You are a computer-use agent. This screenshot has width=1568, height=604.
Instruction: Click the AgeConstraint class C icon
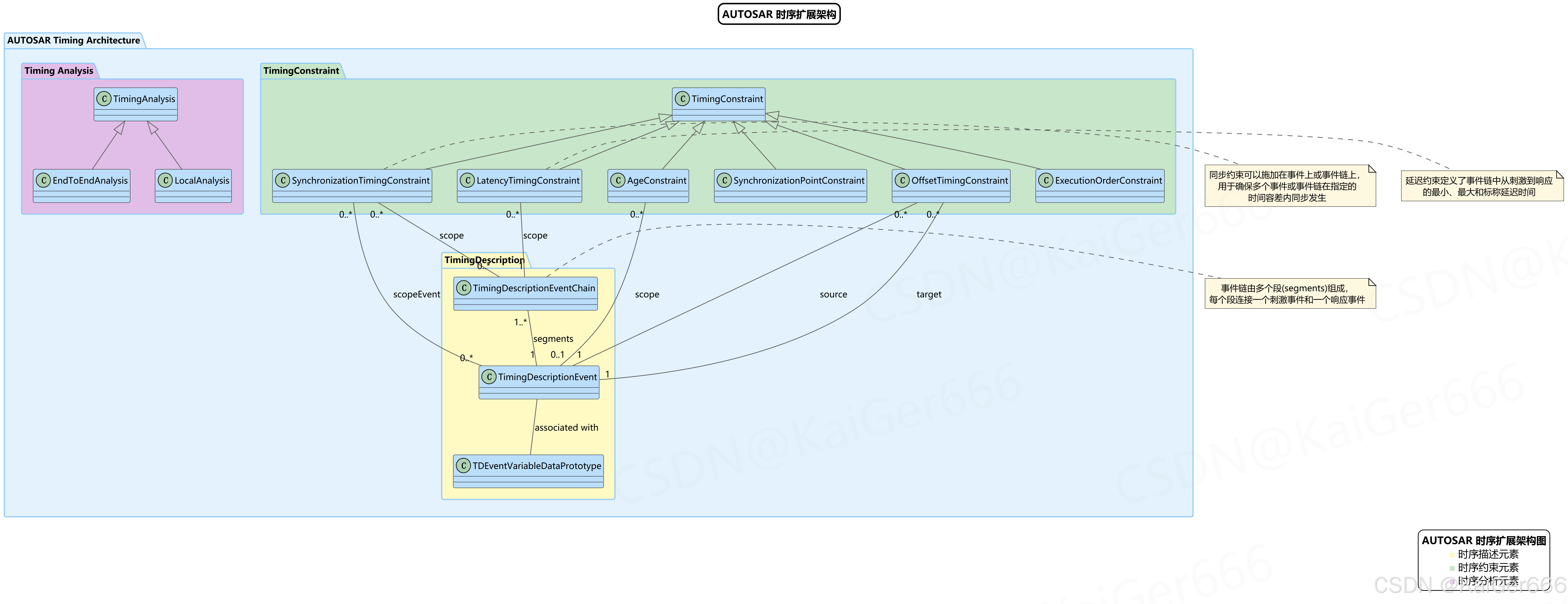618,180
